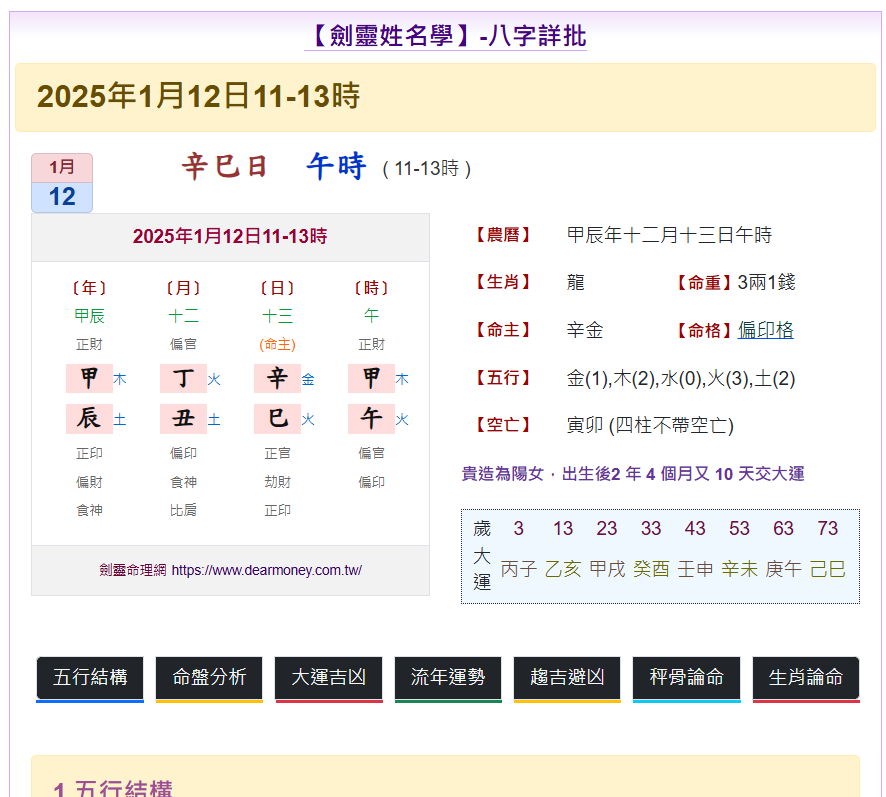Click the 劍靈姓名學 八字詳批 title link
This screenshot has width=886, height=797.
point(445,37)
